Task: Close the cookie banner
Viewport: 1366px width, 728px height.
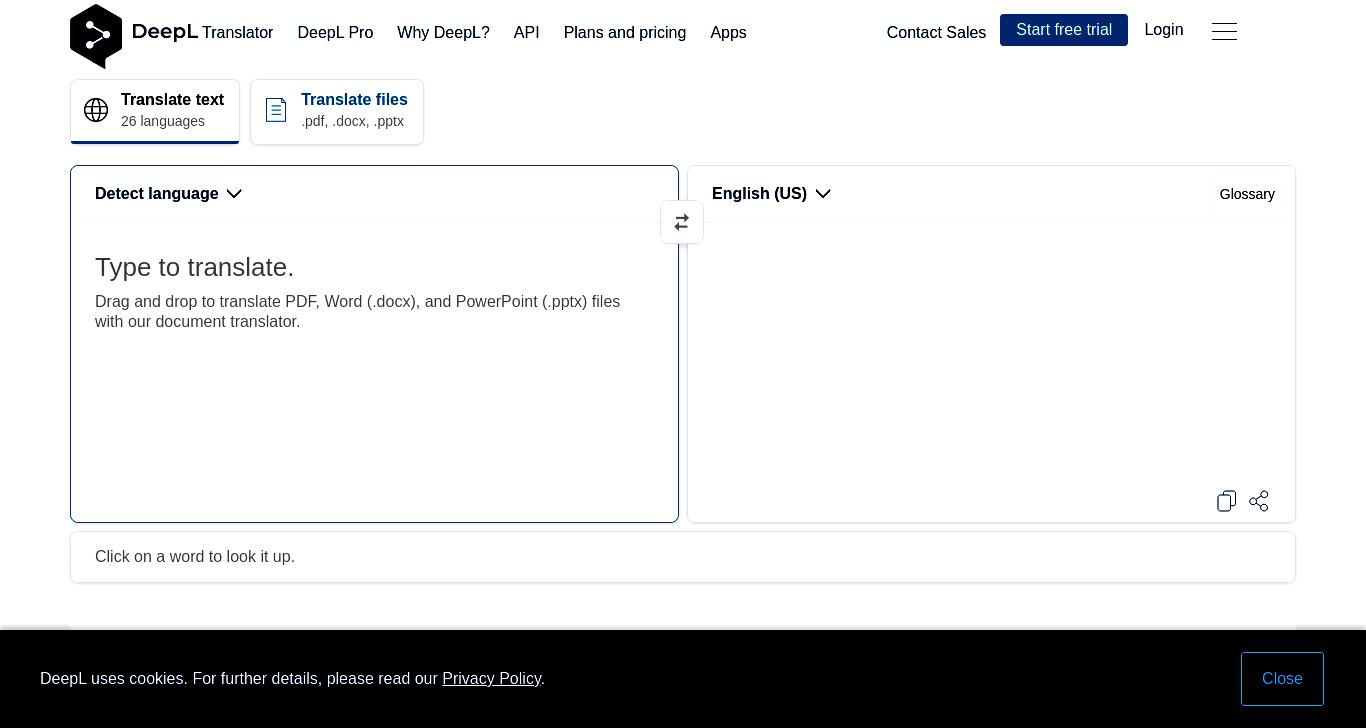Action: click(1282, 679)
